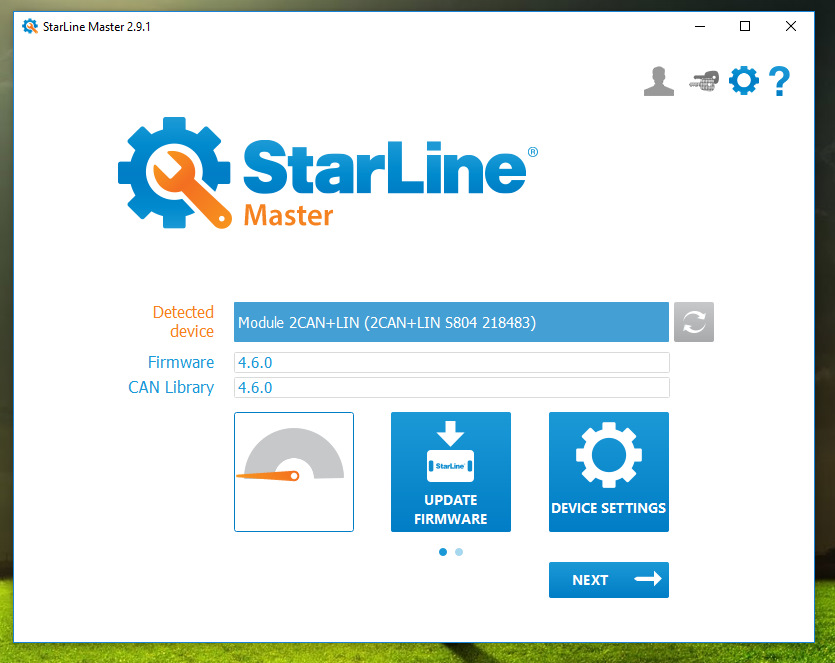Click the StarLine Master title bar app icon
The width and height of the screenshot is (835, 663).
click(30, 26)
